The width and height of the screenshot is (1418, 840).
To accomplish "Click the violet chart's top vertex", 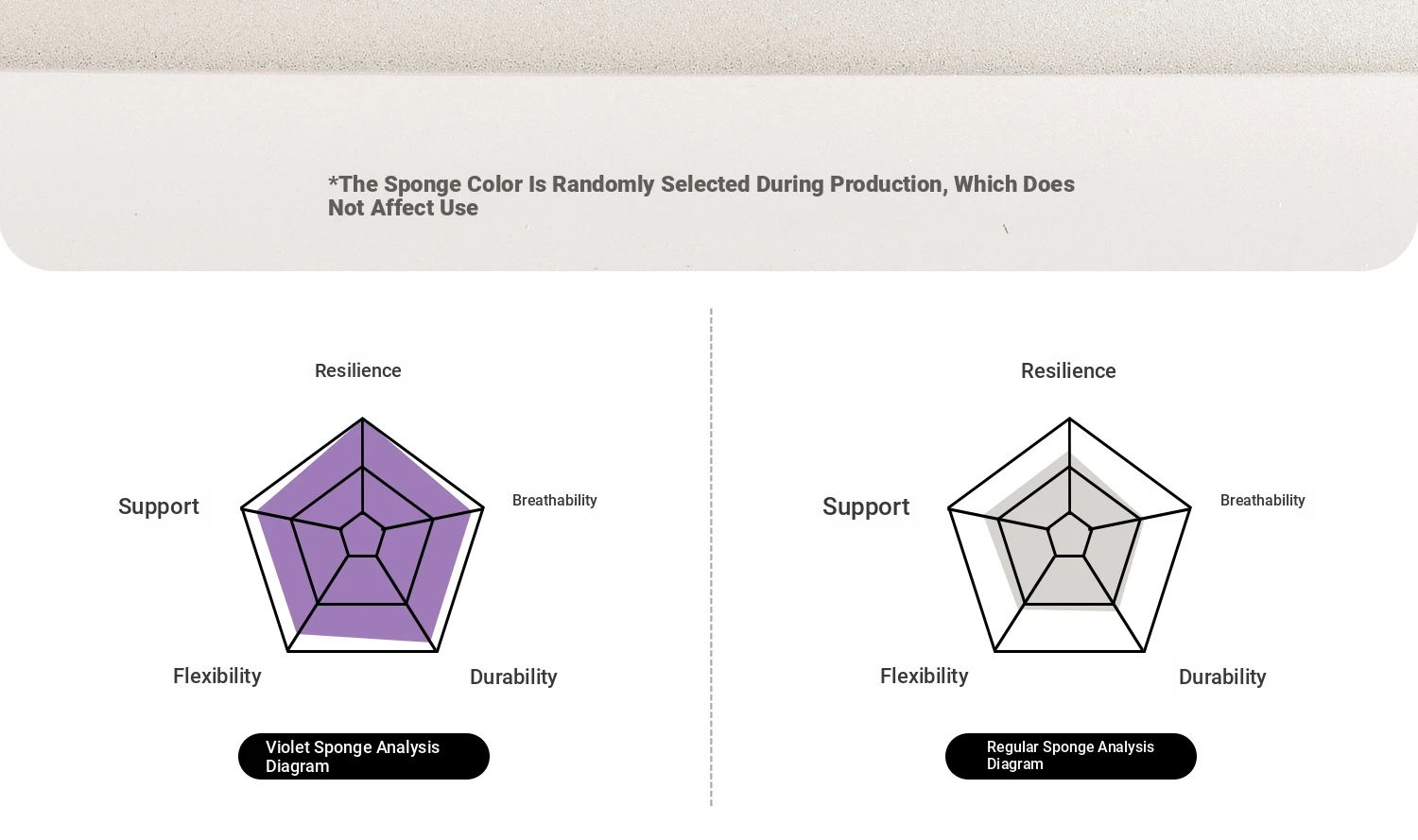I will (x=363, y=419).
